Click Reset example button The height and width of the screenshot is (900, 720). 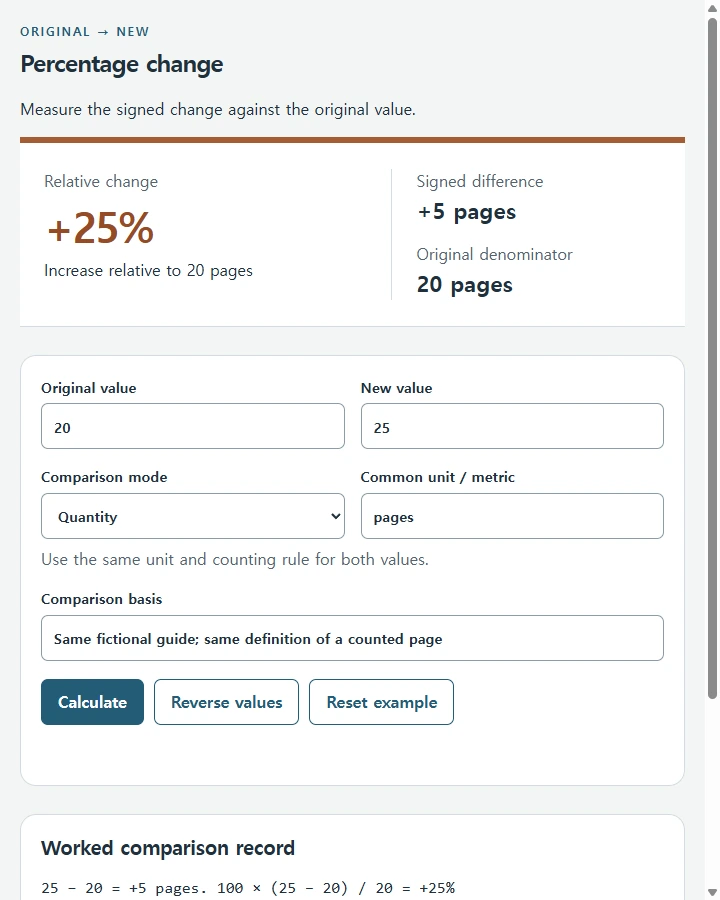[x=381, y=702]
